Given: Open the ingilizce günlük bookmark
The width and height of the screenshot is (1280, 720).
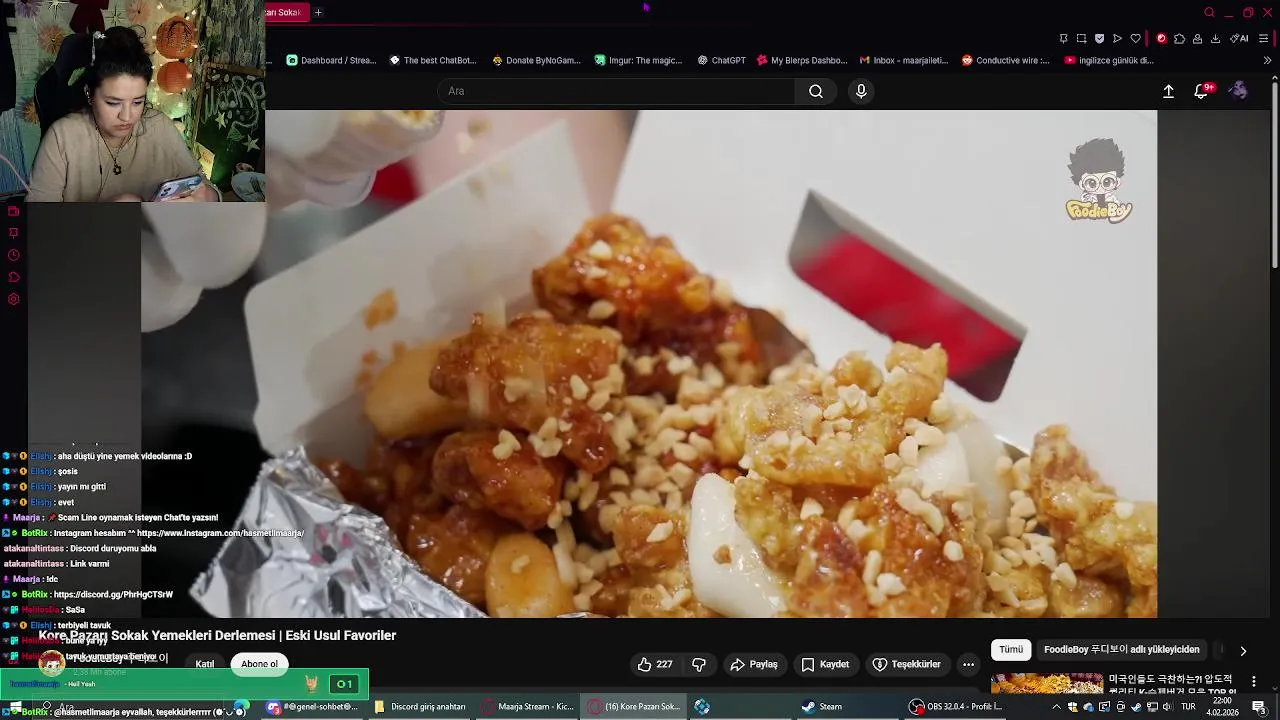Looking at the screenshot, I should point(1109,60).
